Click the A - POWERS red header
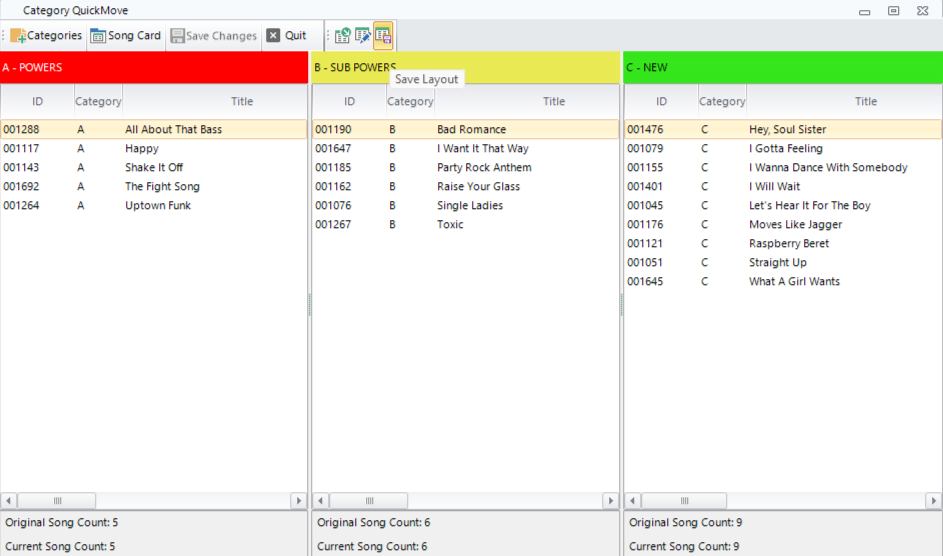 tap(154, 68)
